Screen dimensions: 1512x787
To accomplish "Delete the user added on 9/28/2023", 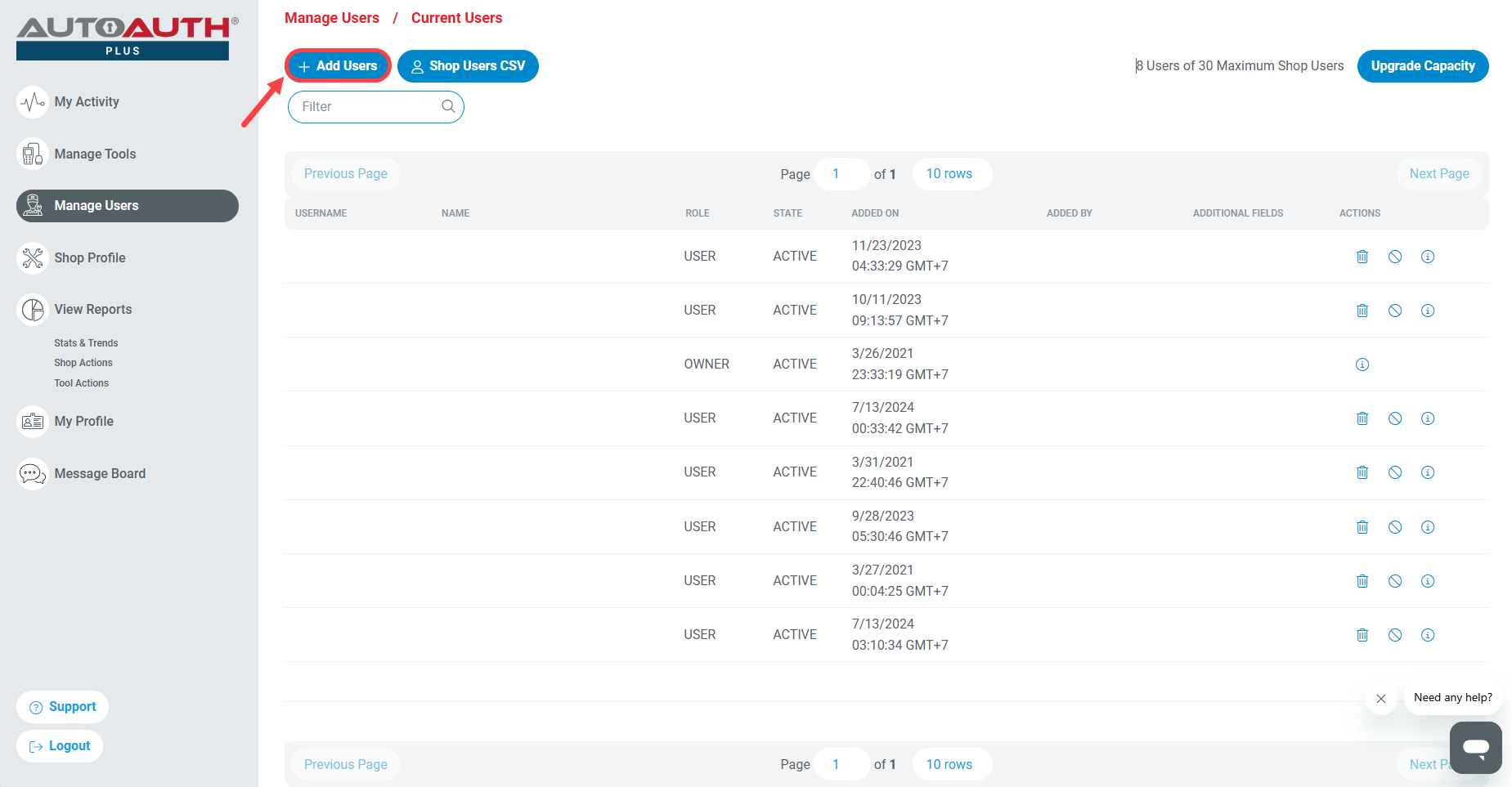I will [1362, 527].
